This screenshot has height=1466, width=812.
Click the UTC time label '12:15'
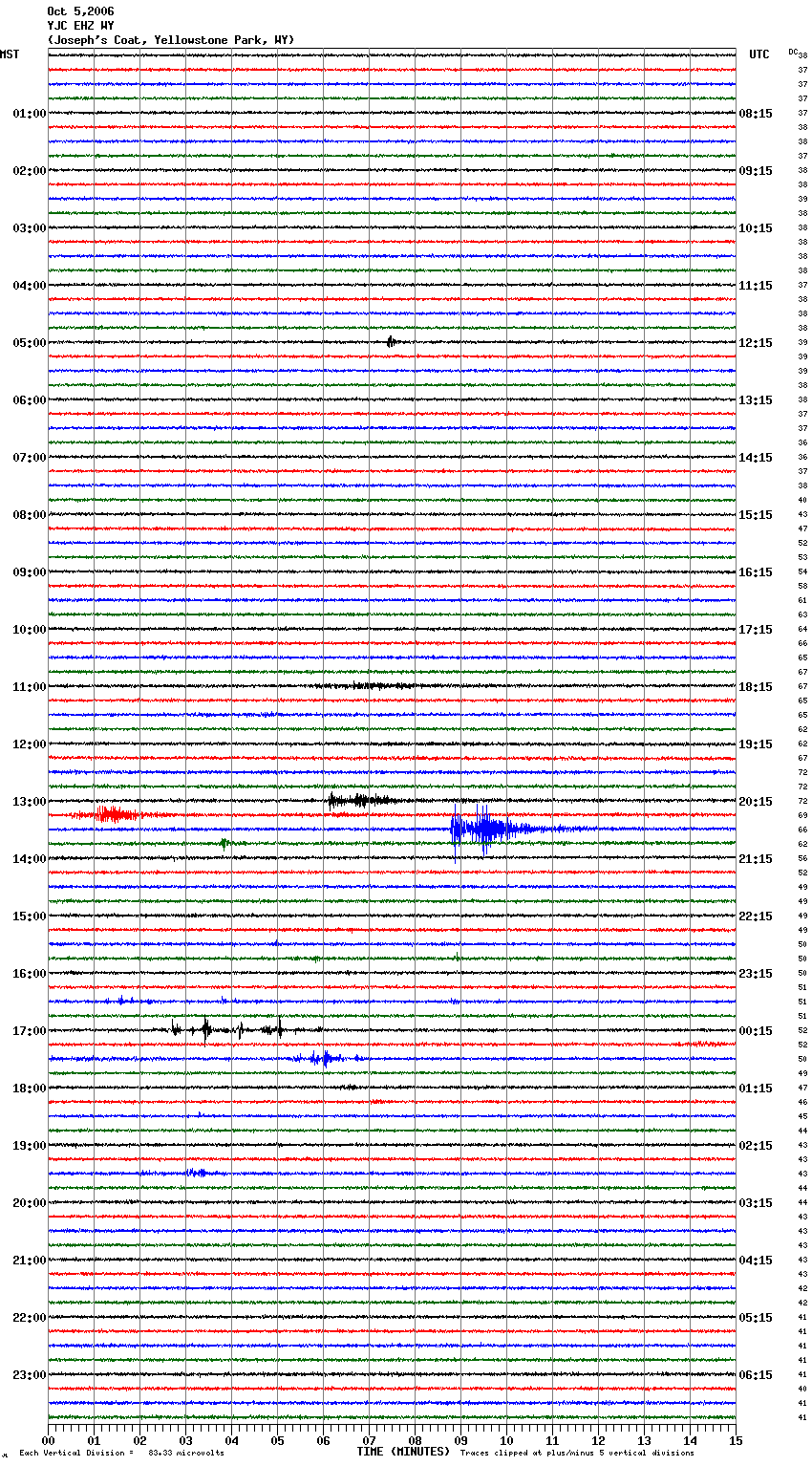pos(756,343)
